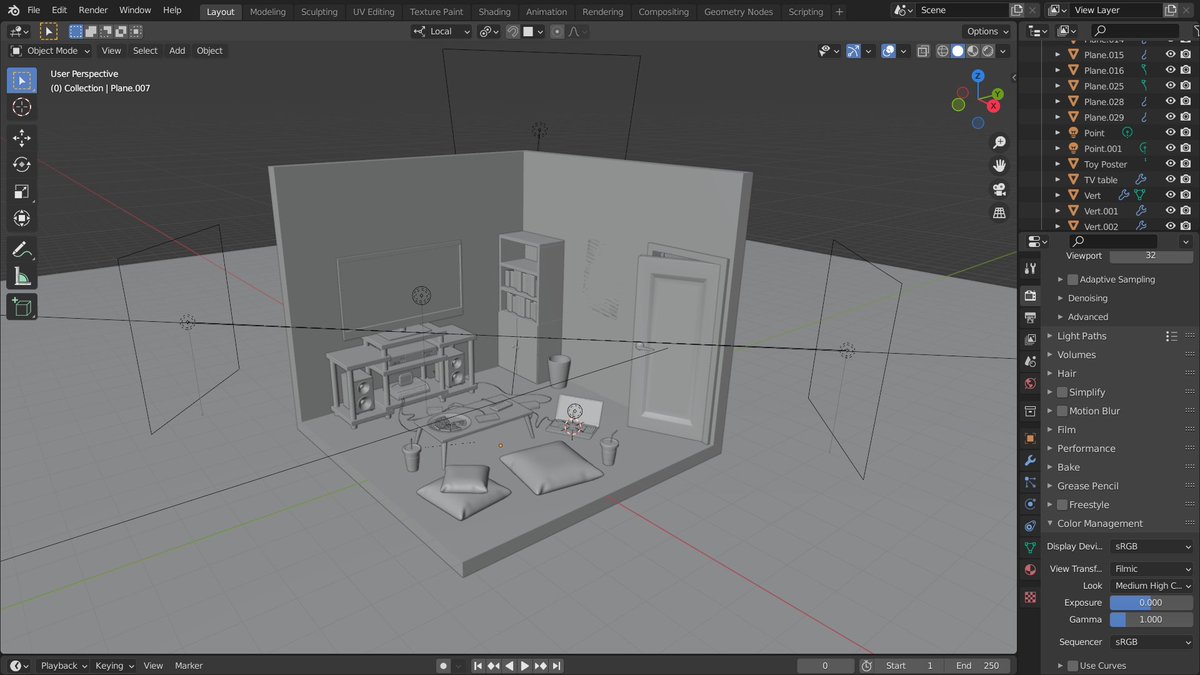1200x675 pixels.
Task: Open the Texture properties checker icon
Action: pyautogui.click(x=1030, y=597)
